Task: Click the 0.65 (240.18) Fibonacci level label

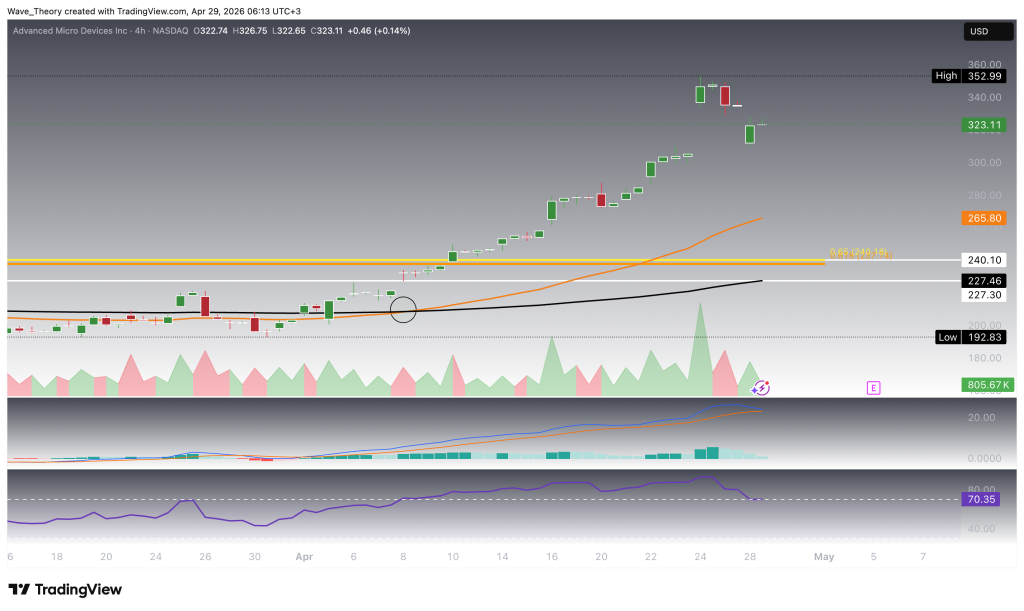Action: coord(858,252)
